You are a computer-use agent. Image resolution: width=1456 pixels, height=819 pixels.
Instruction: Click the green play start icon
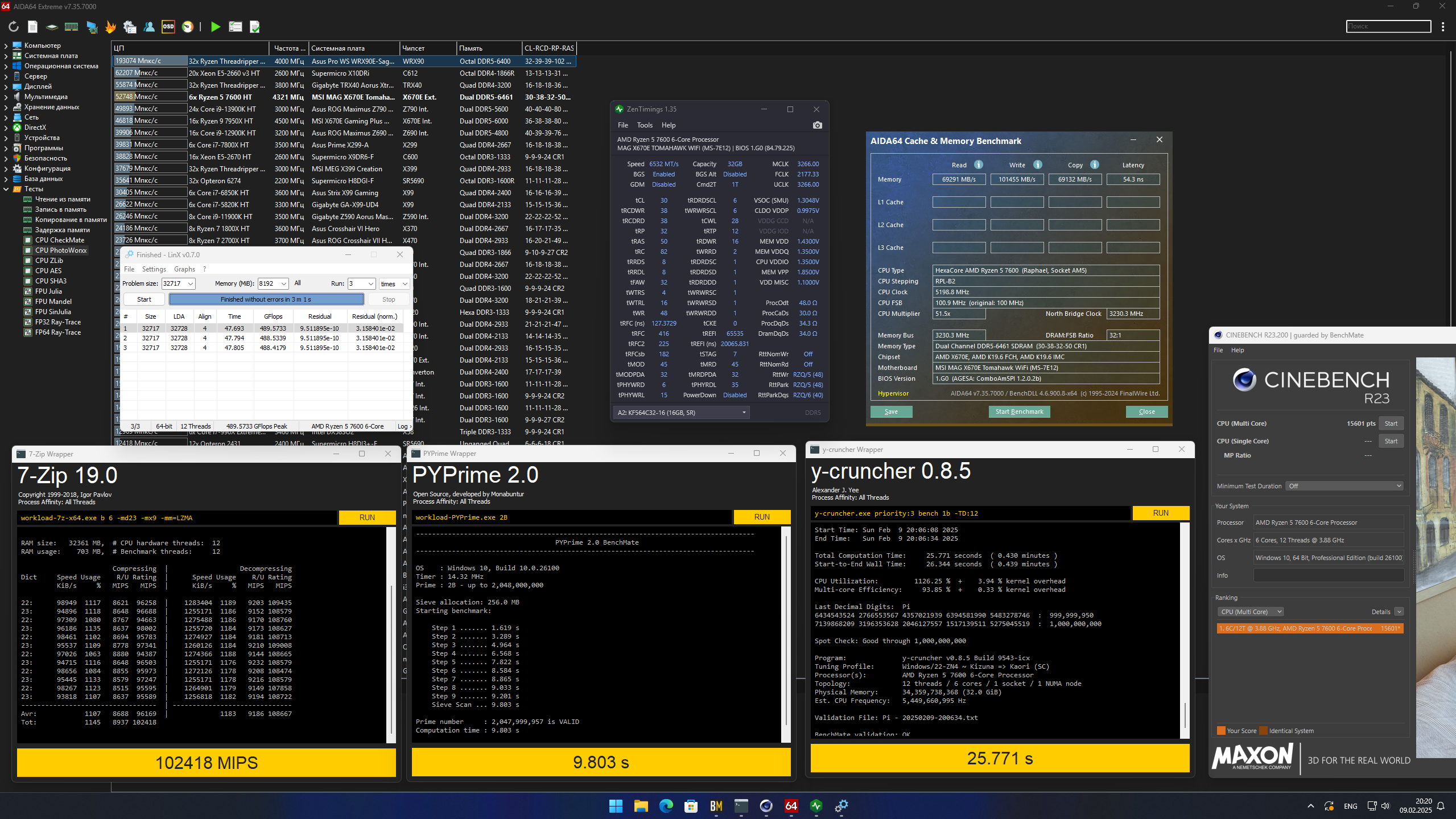point(215,27)
